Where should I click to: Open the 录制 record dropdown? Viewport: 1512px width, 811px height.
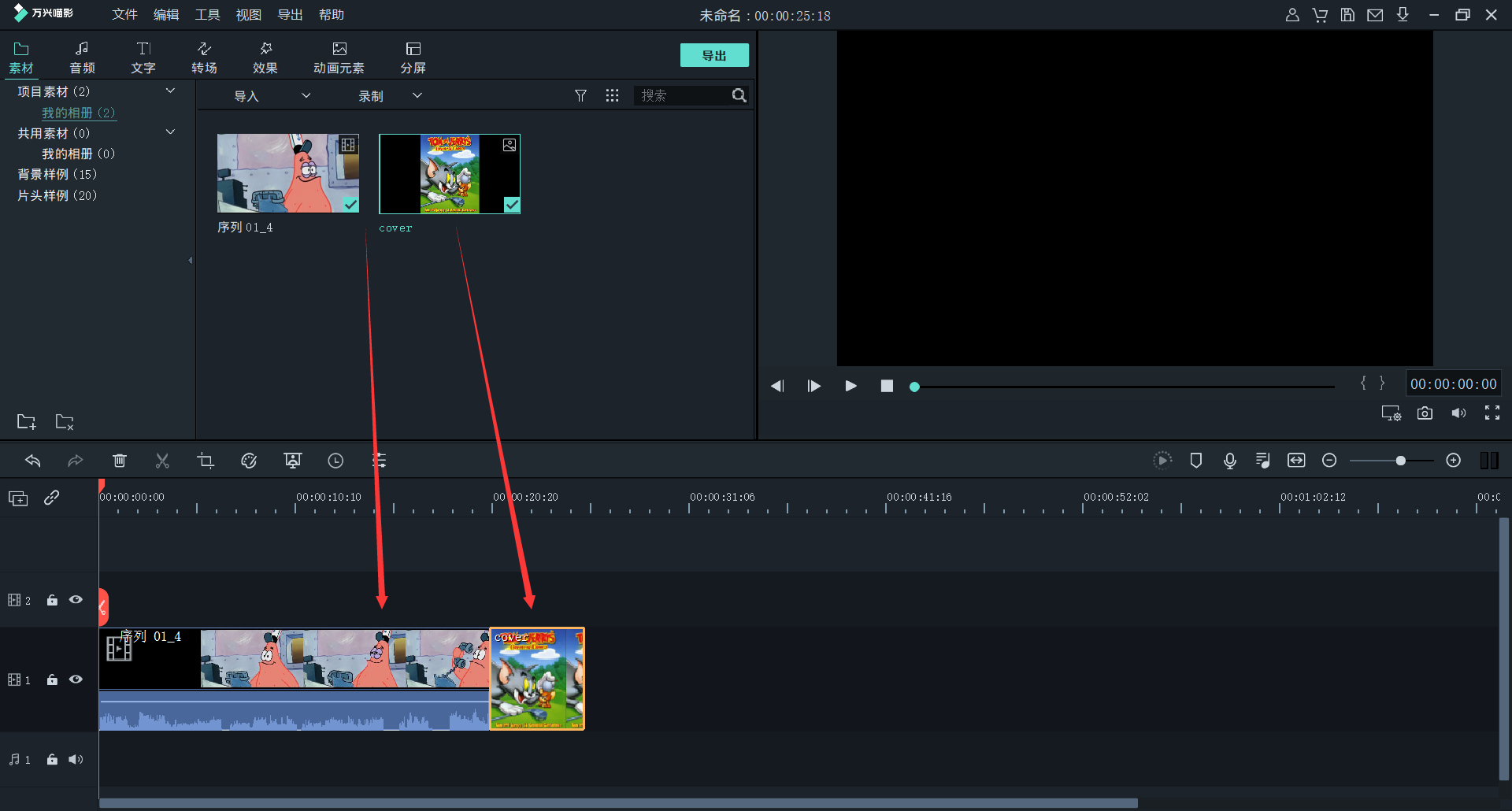pos(390,96)
